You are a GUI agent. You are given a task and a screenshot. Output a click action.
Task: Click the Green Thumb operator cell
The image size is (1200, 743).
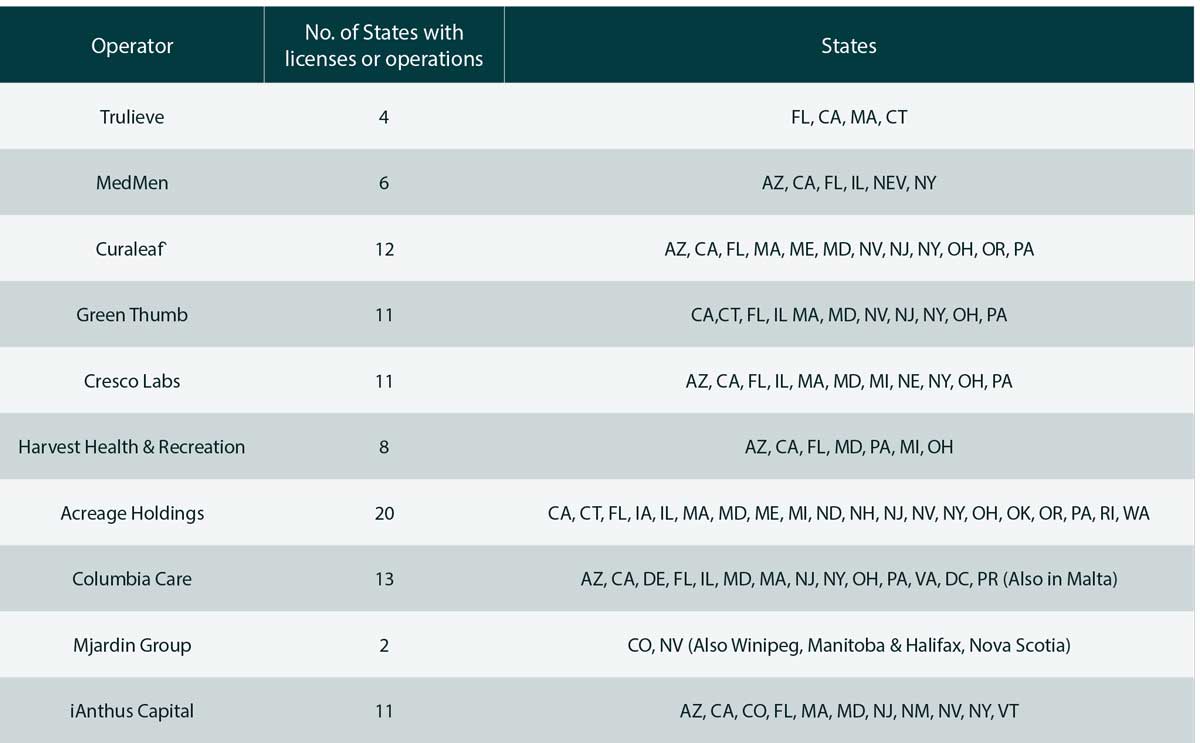pyautogui.click(x=132, y=315)
